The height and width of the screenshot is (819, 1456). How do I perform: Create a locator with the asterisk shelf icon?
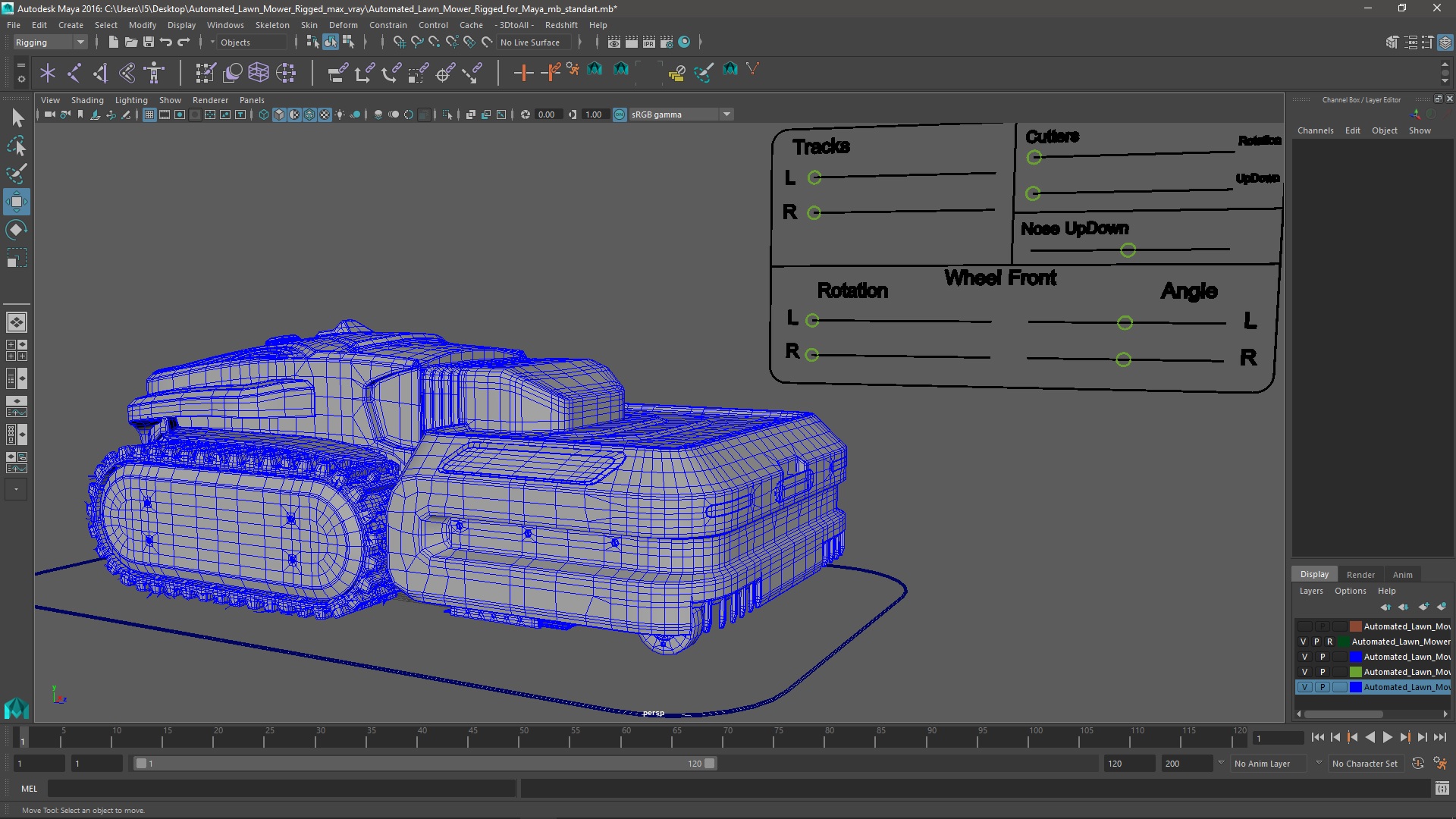point(48,73)
